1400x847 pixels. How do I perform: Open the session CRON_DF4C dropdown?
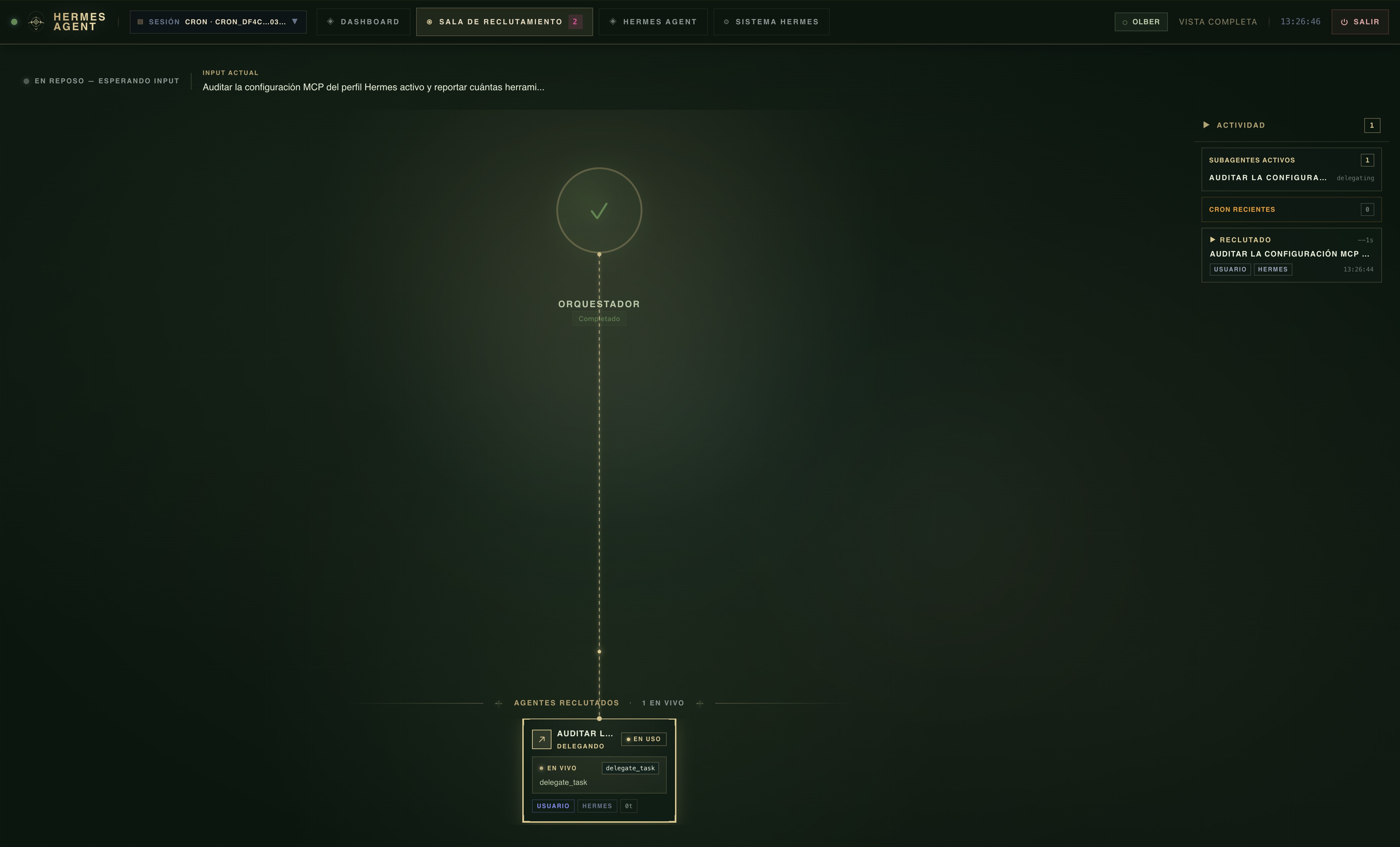[218, 22]
